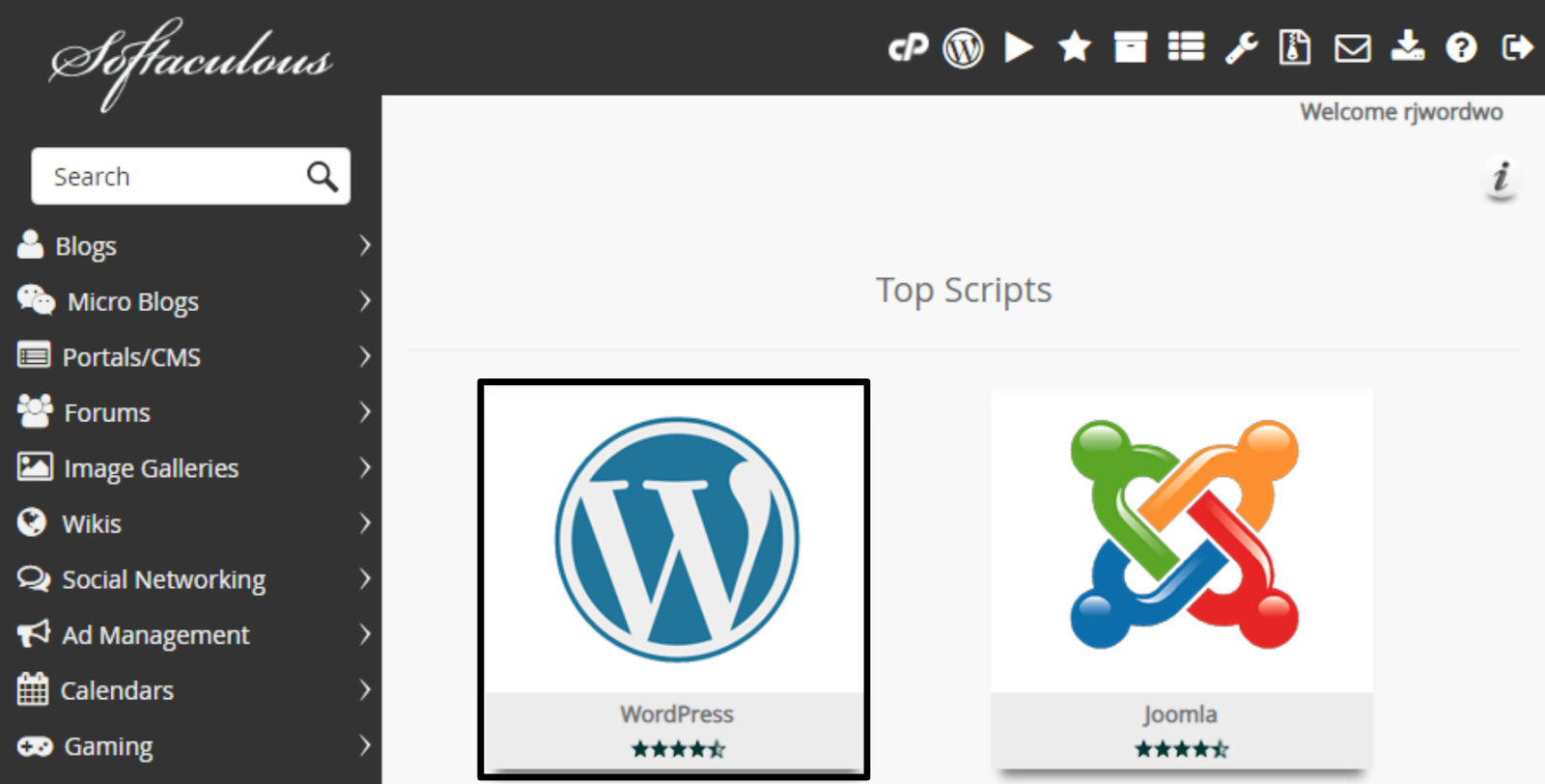Click the Social Networking bubbles icon
This screenshot has width=1545, height=784.
(34, 578)
